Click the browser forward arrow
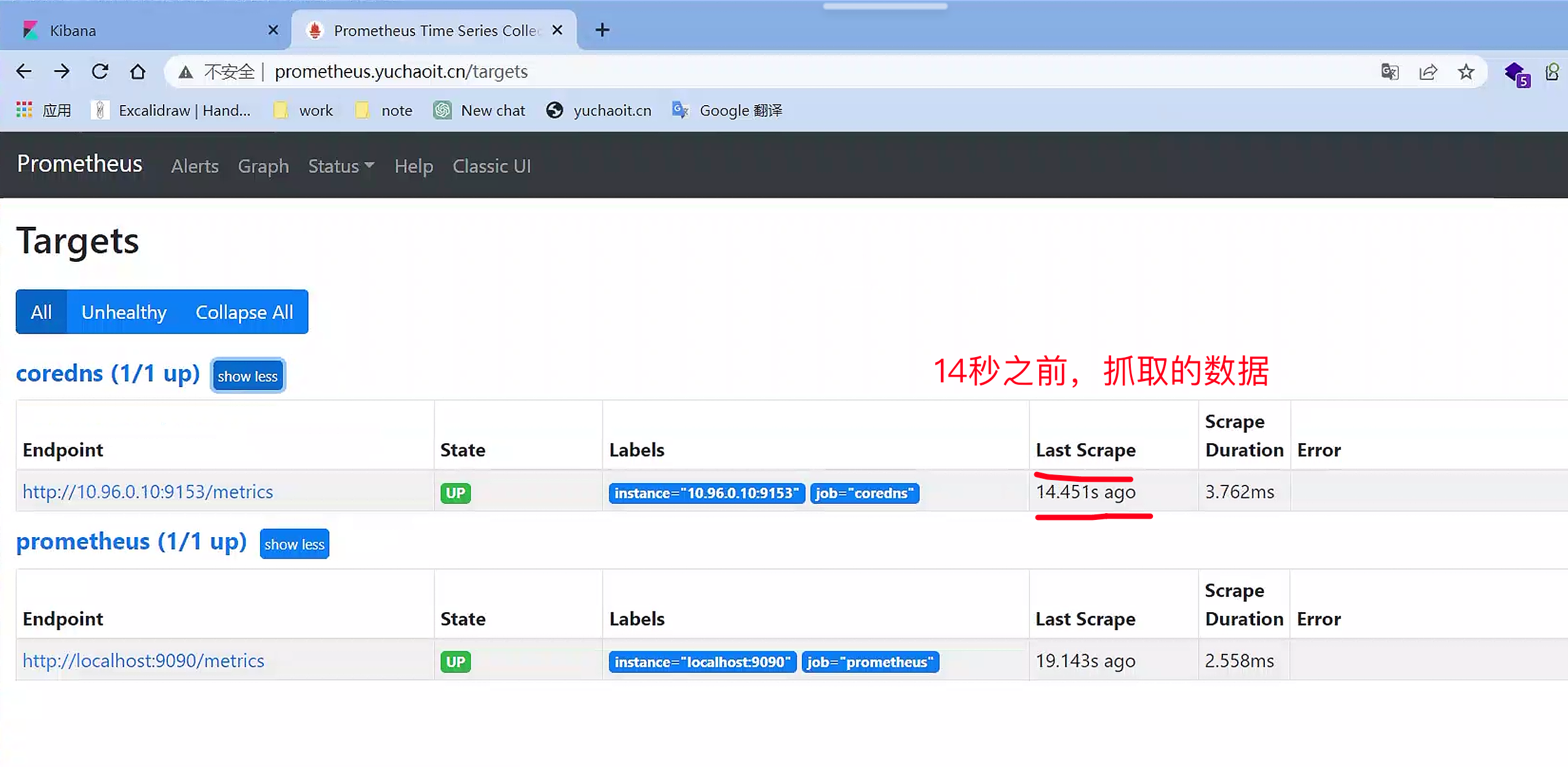Viewport: 1568px width, 767px height. [61, 71]
